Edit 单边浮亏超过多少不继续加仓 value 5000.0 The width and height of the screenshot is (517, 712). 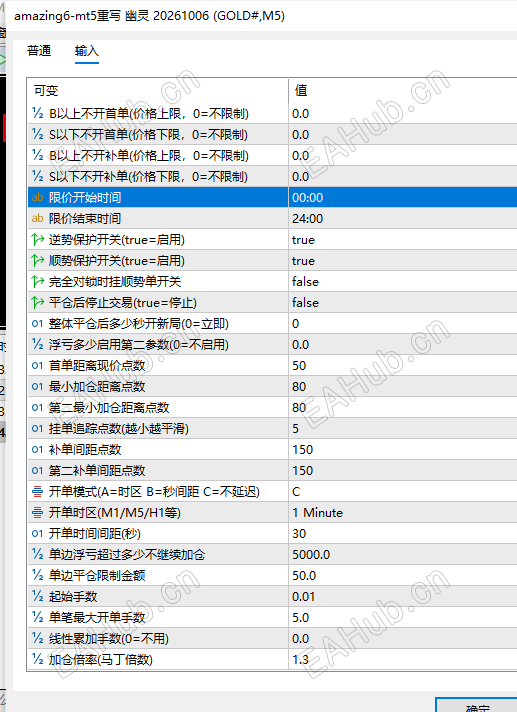(x=403, y=554)
